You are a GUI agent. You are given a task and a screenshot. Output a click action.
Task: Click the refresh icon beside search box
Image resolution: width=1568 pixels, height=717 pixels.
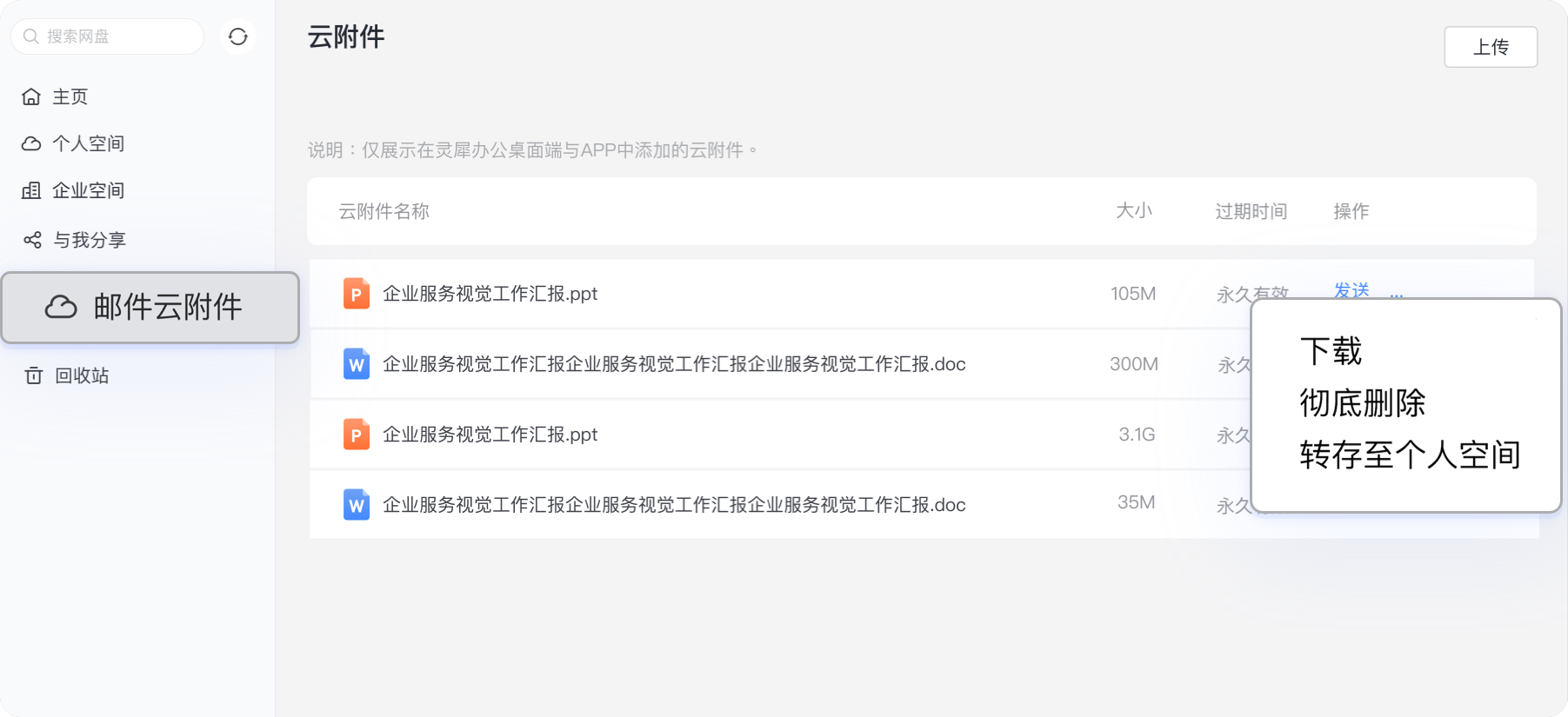click(x=237, y=37)
